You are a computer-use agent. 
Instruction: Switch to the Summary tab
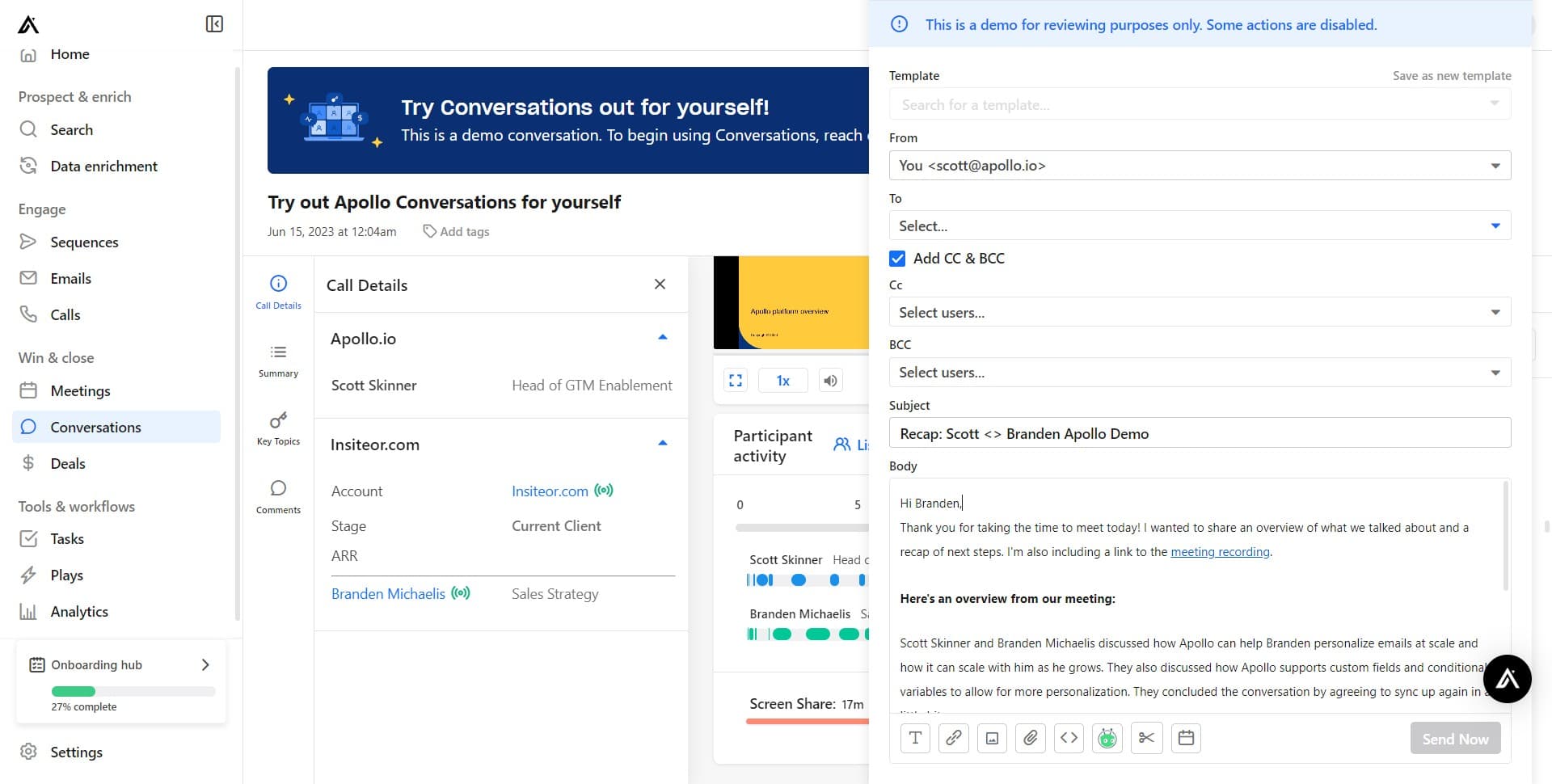pos(278,360)
